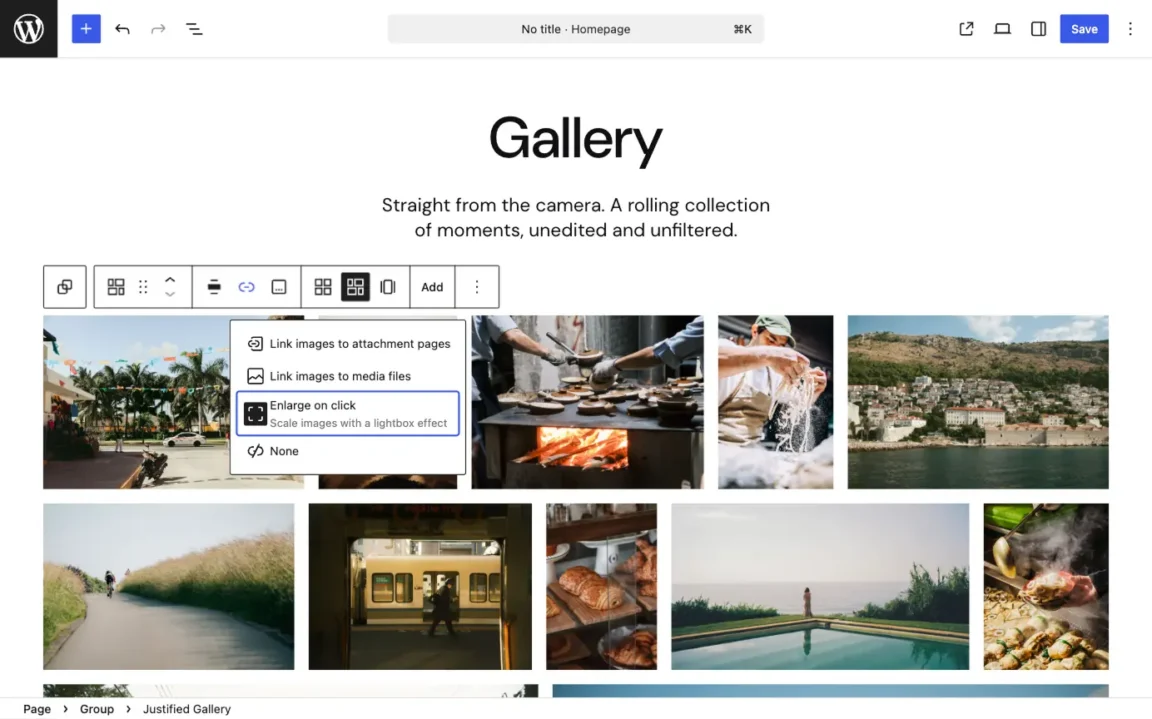Screen dimensions: 1152x719
Task: Click the Gallery heading
Action: (575, 139)
